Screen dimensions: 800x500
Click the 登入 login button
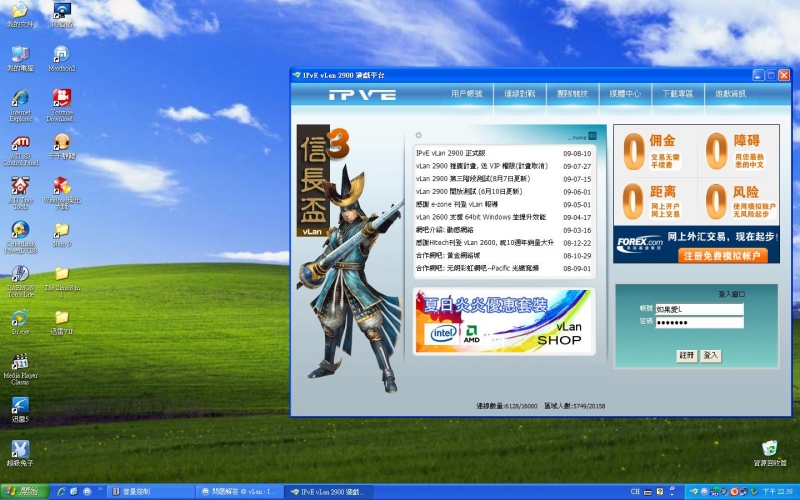[x=711, y=356]
